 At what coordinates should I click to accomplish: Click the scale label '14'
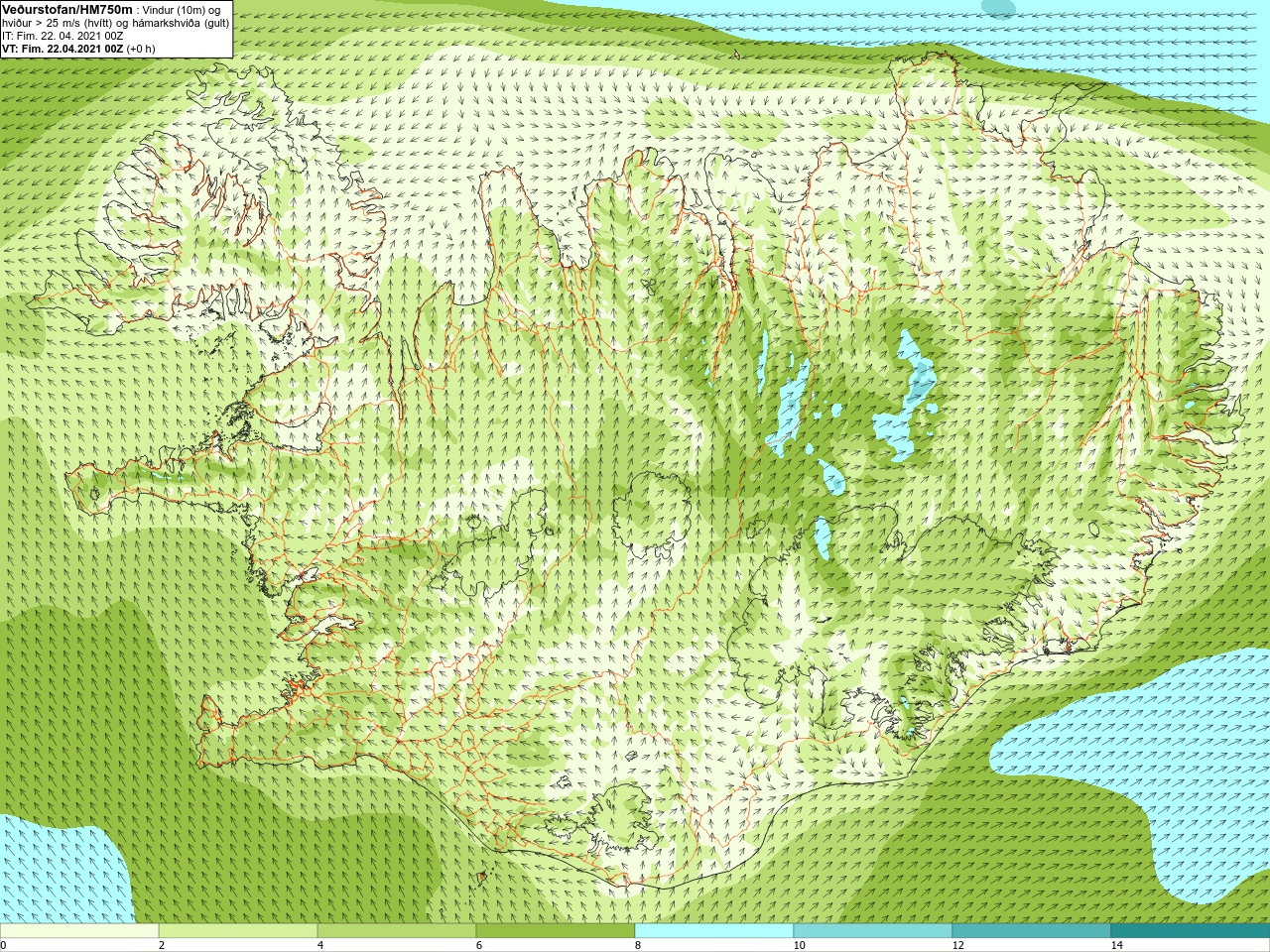coord(1116,945)
